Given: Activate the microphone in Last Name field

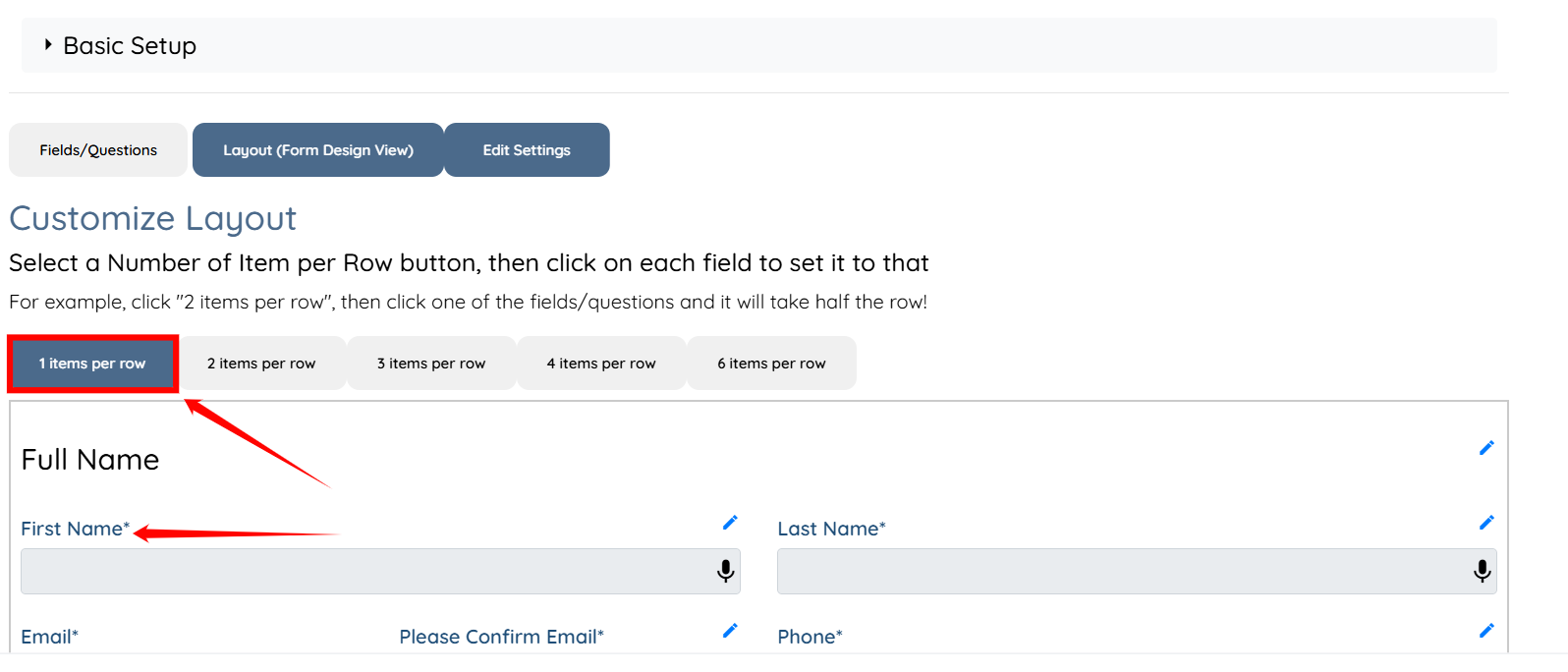Looking at the screenshot, I should (1483, 571).
